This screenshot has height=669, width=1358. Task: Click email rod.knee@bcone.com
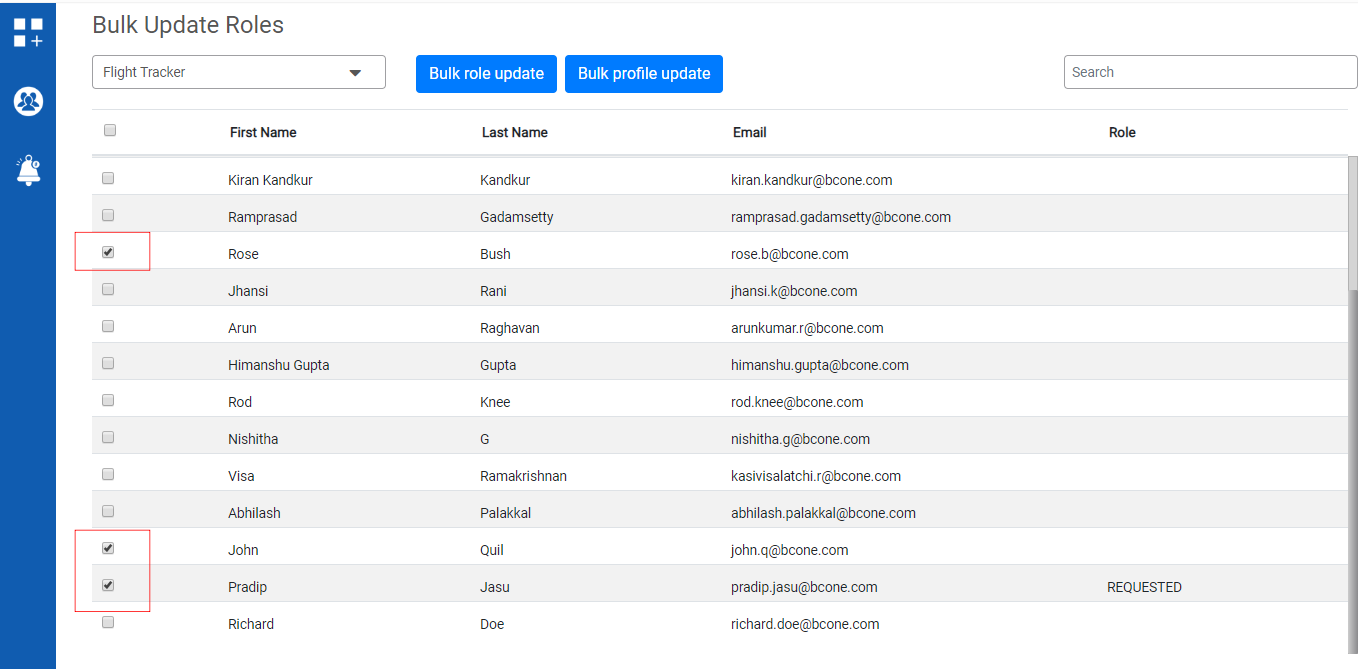797,402
